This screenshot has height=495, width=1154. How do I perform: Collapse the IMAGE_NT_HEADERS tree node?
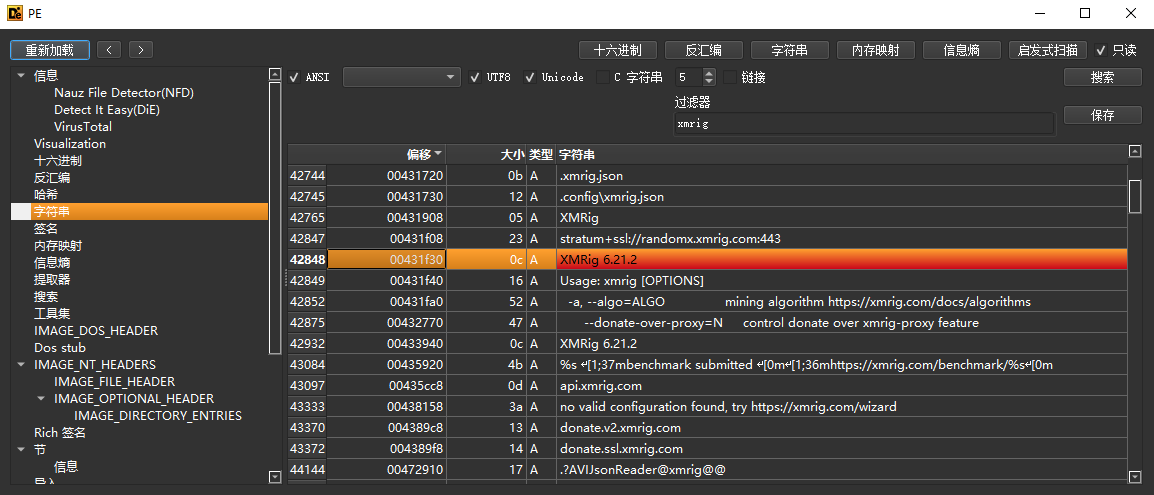[21, 365]
